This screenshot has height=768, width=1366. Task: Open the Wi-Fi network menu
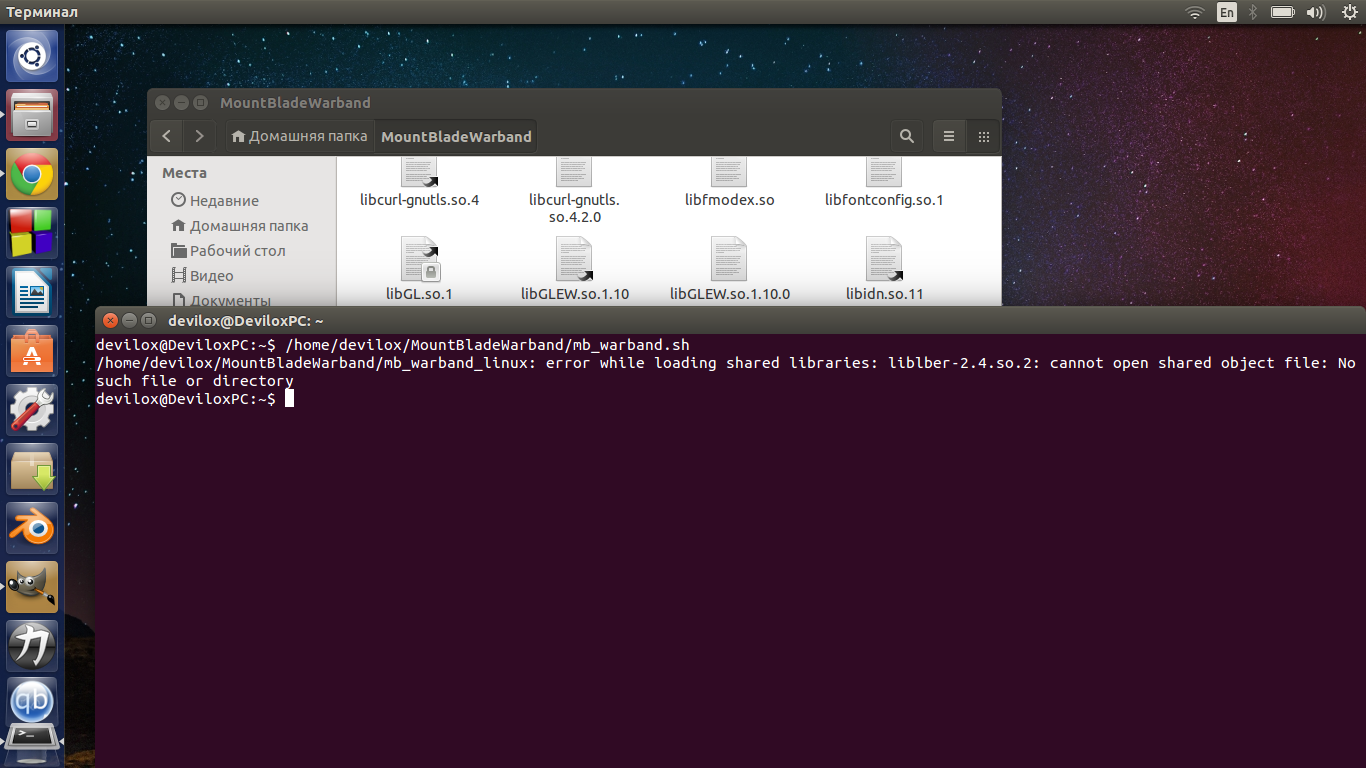pos(1194,12)
